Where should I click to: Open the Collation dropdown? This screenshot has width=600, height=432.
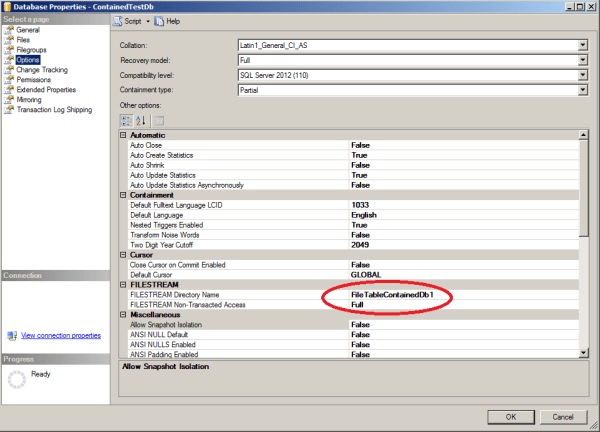pos(582,45)
